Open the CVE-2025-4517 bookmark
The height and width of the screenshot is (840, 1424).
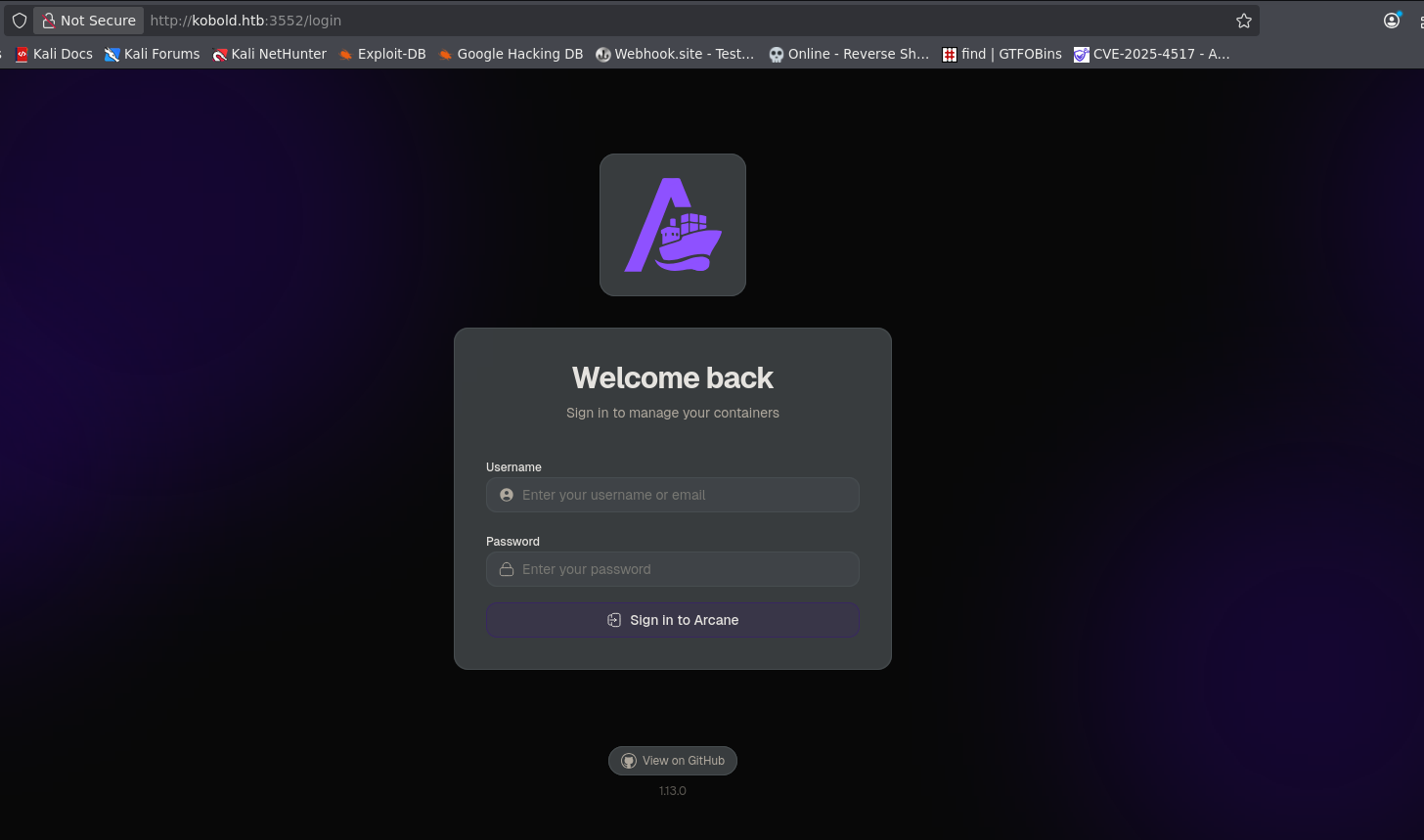pos(1152,54)
